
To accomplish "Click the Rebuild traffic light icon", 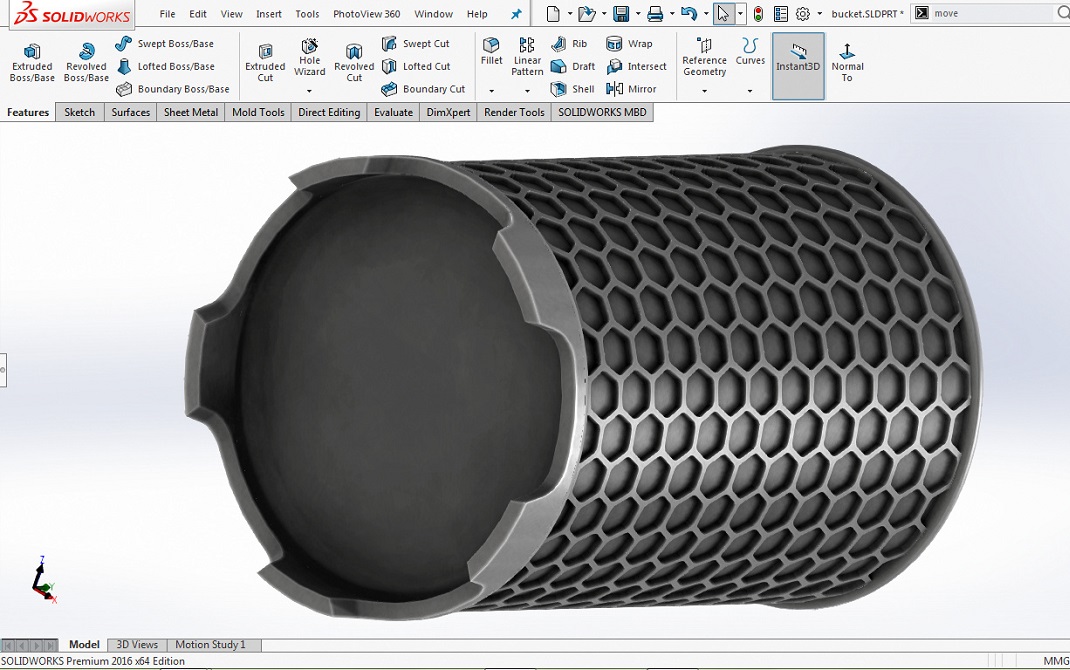I will [x=758, y=14].
